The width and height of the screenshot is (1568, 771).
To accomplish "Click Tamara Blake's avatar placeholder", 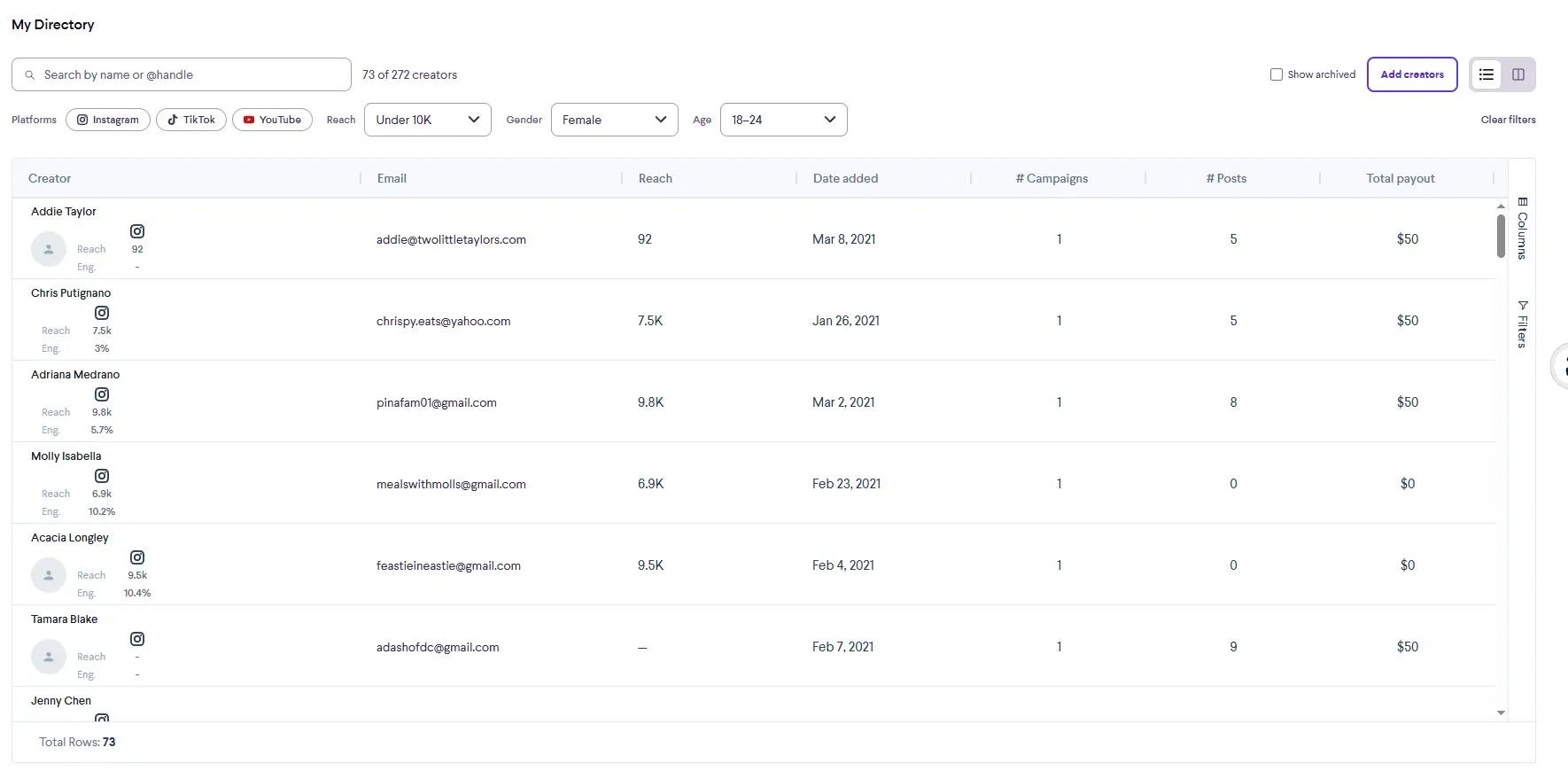I will [49, 657].
